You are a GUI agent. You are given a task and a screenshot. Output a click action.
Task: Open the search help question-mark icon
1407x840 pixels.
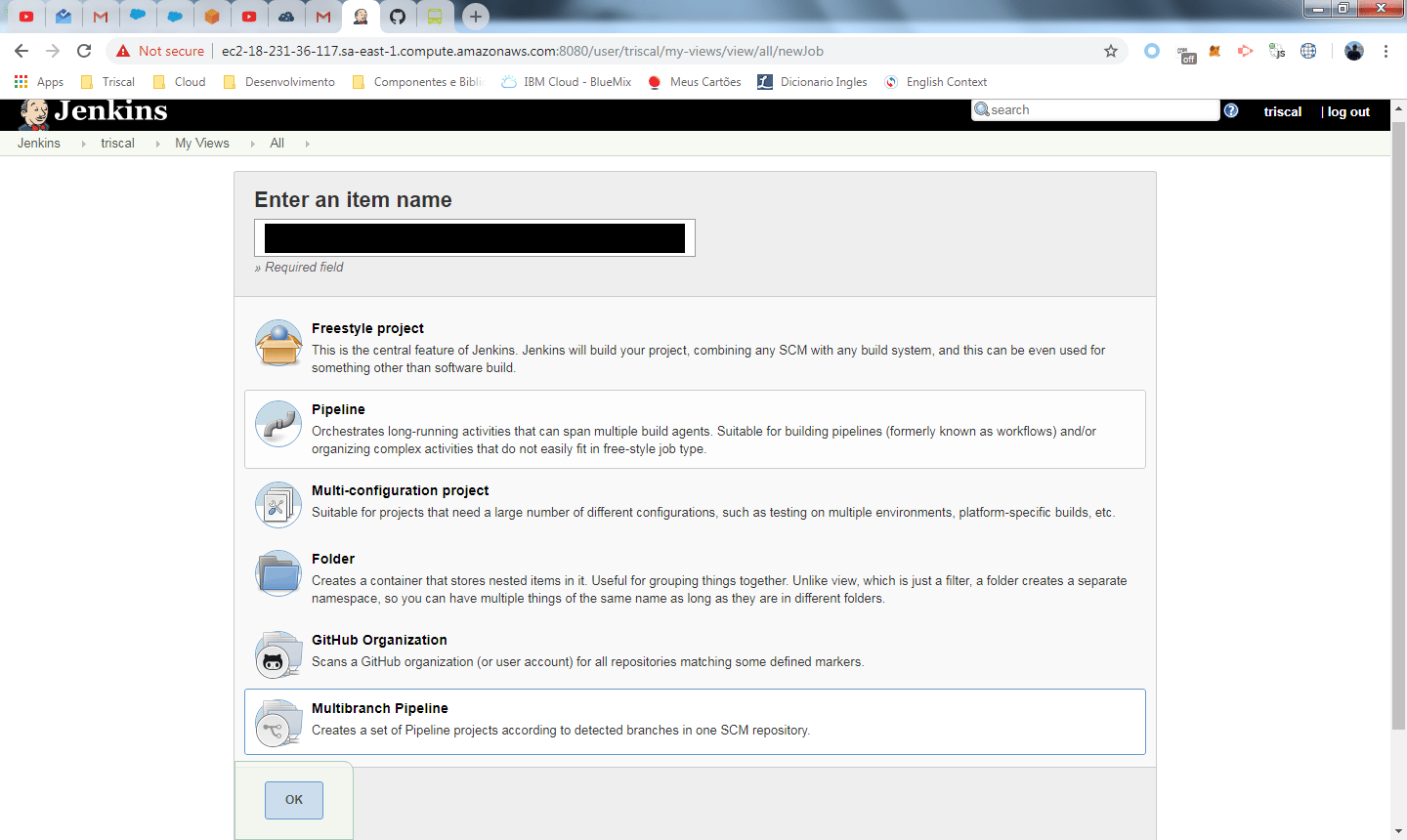pyautogui.click(x=1231, y=110)
